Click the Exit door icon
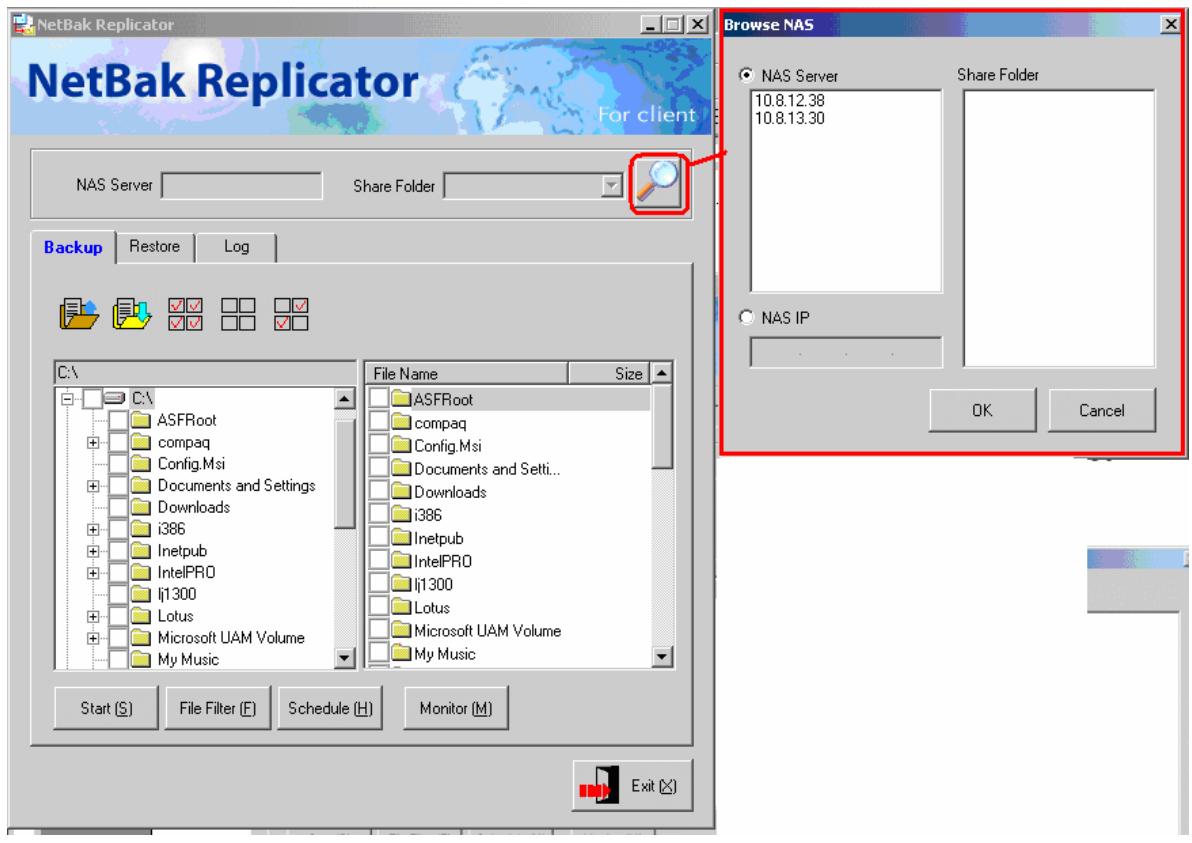 tap(600, 786)
